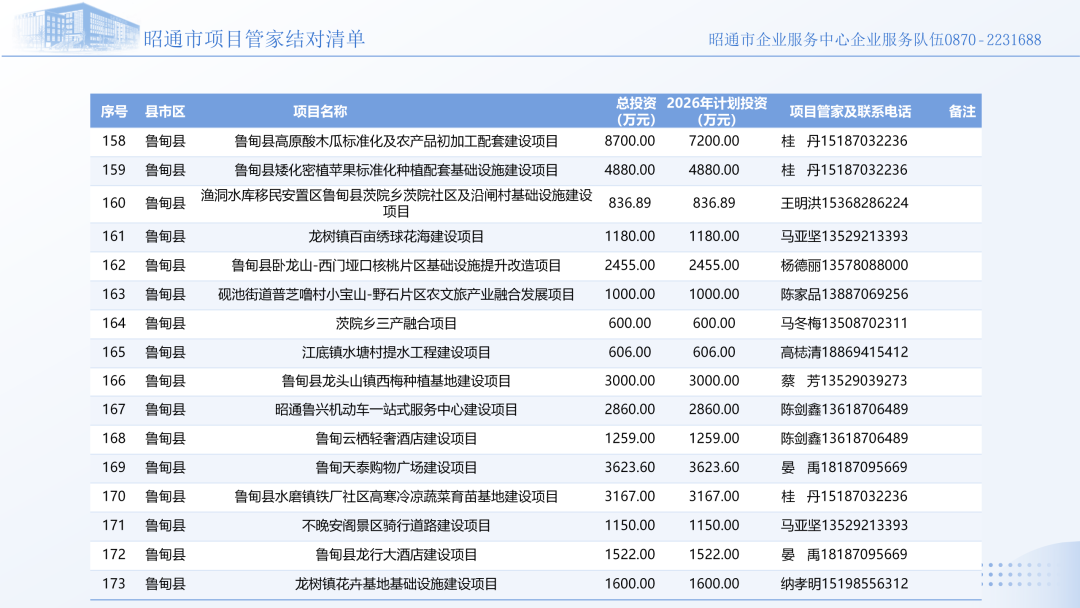Click 鲁甸县龙头山镇西梅种植基地建设项目
Screen dimensions: 1080x608
tap(396, 381)
